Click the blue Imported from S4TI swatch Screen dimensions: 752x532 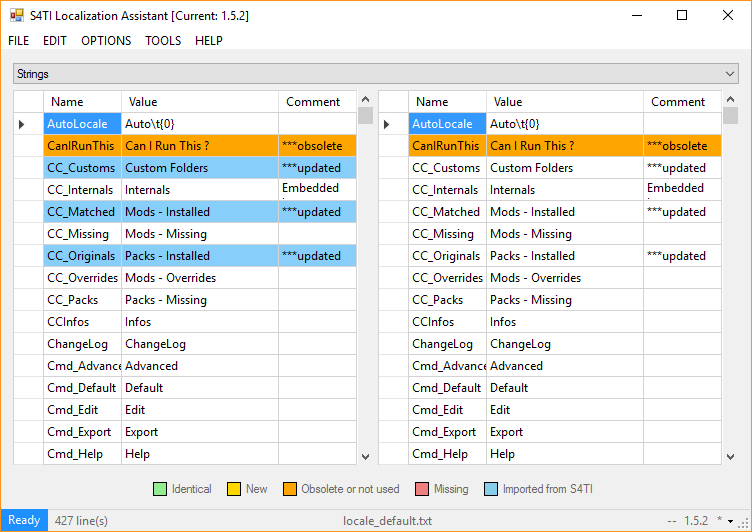[x=490, y=489]
